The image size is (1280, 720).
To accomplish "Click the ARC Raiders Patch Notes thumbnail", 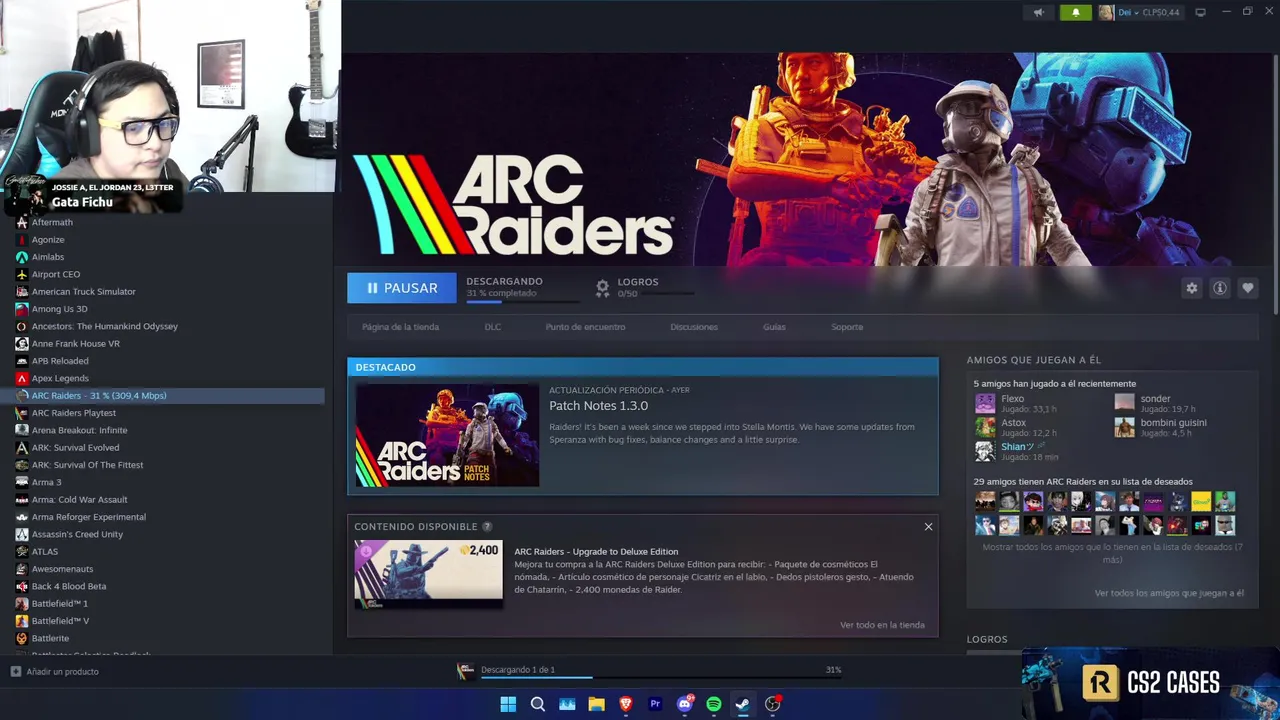I will (x=447, y=435).
